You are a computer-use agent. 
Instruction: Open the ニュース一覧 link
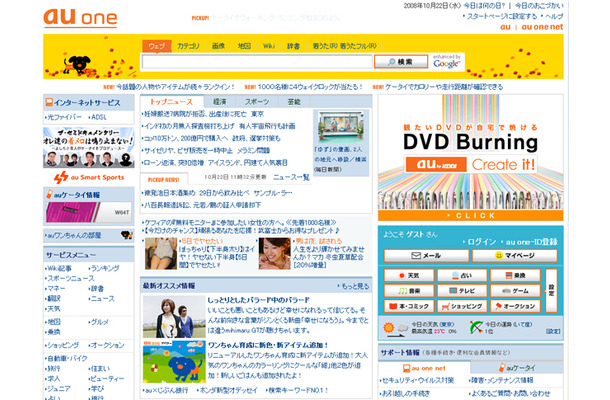tap(291, 177)
